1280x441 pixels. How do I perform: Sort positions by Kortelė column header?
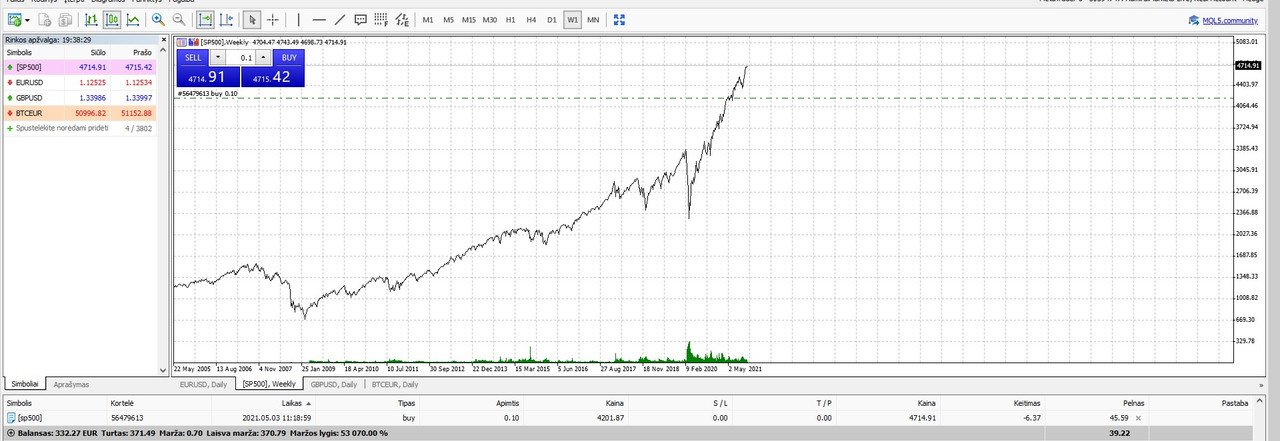coord(122,402)
